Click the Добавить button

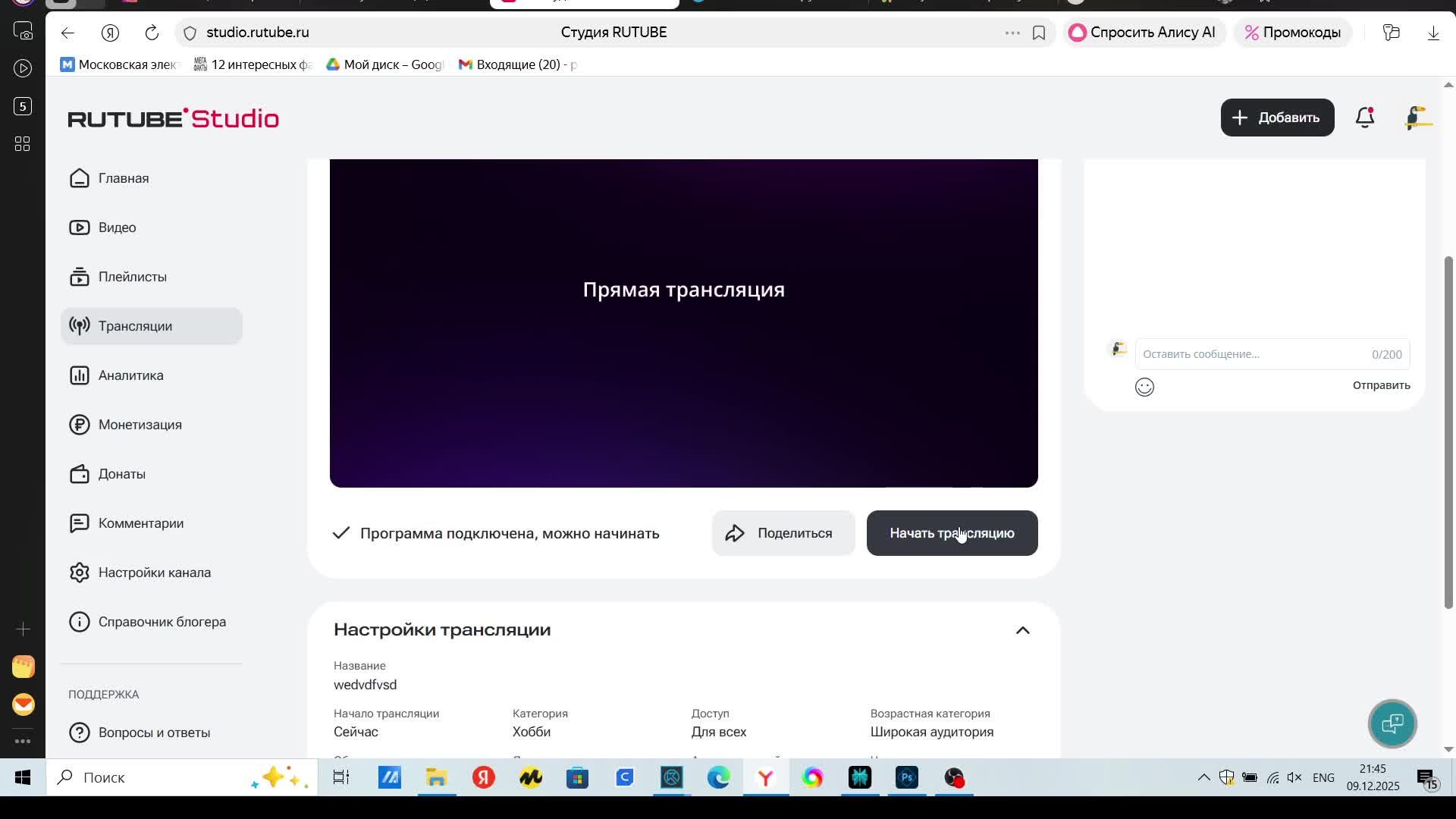tap(1277, 118)
